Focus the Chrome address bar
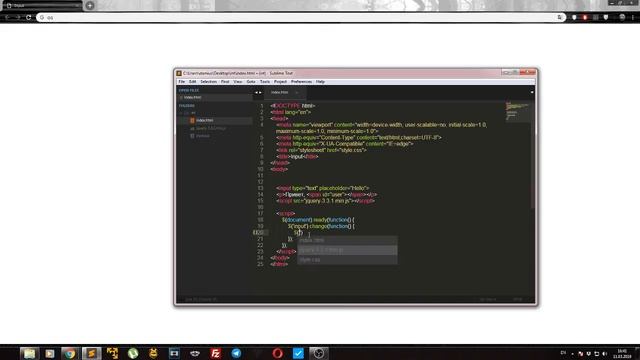Viewport: 640px width, 360px height. tap(300, 17)
